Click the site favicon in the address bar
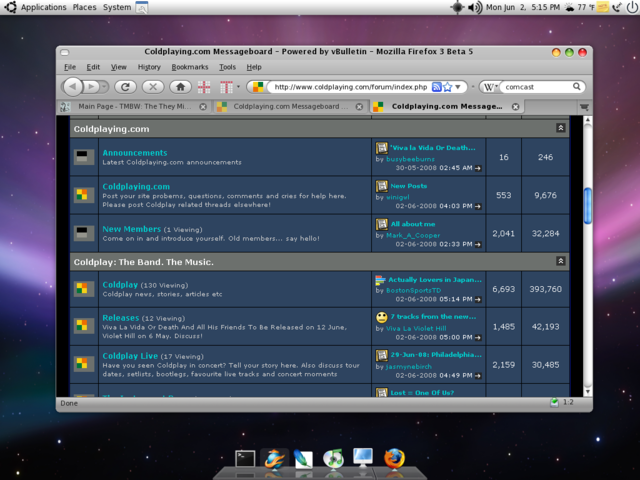Image resolution: width=640 pixels, height=480 pixels. 258,87
